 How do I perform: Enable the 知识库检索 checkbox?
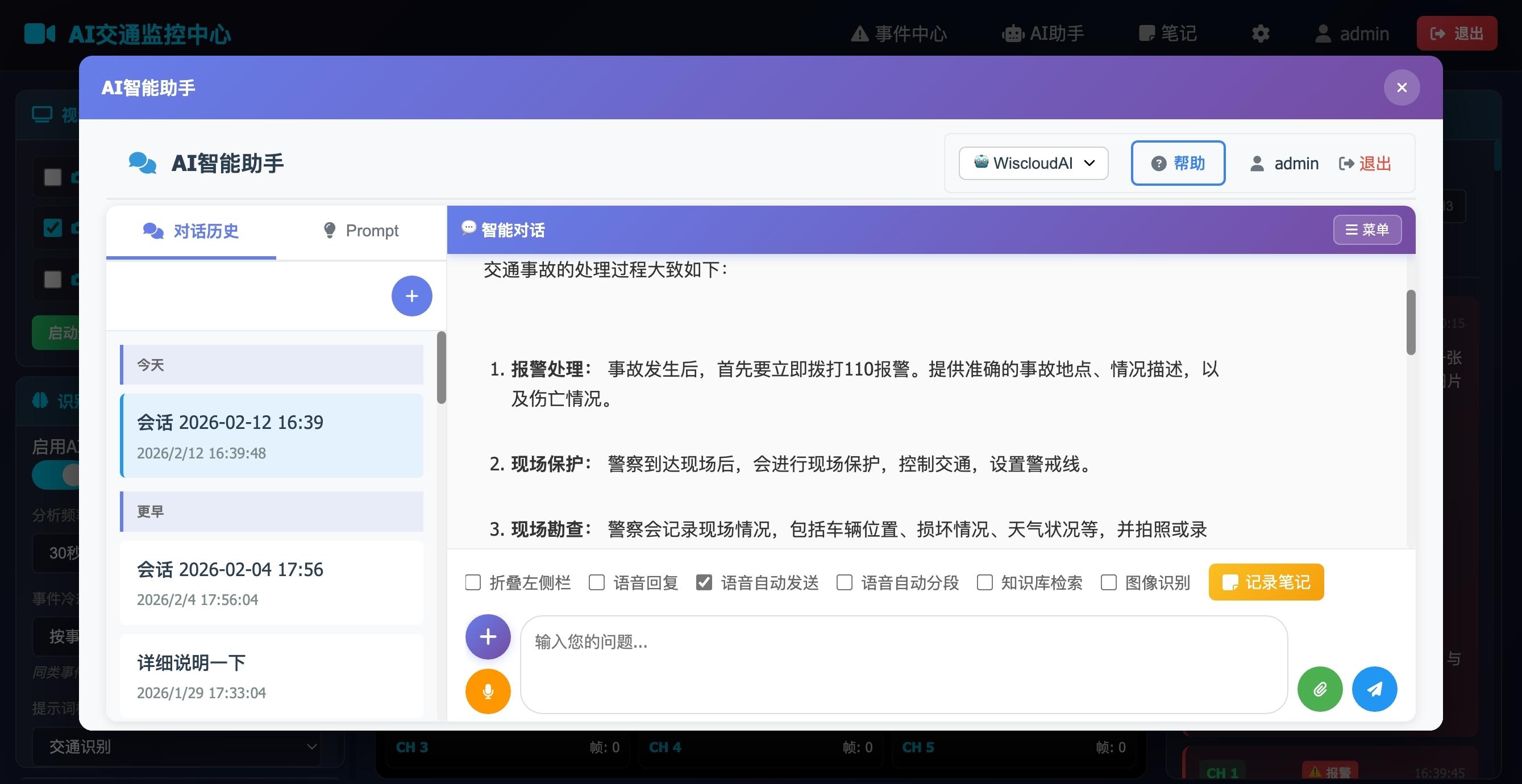pos(984,582)
